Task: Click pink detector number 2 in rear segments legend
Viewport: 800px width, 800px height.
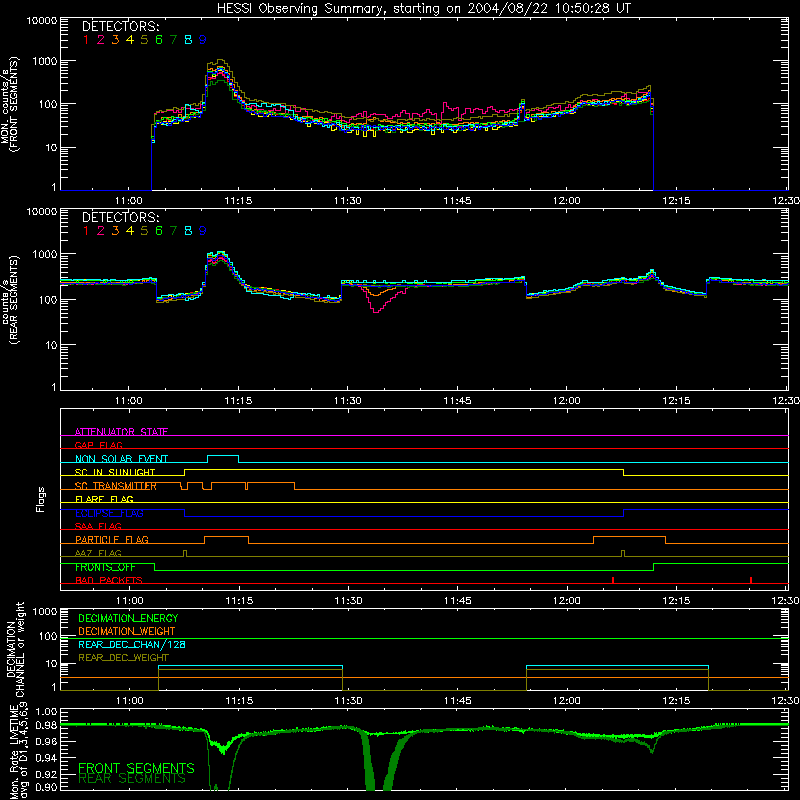Action: click(x=101, y=231)
